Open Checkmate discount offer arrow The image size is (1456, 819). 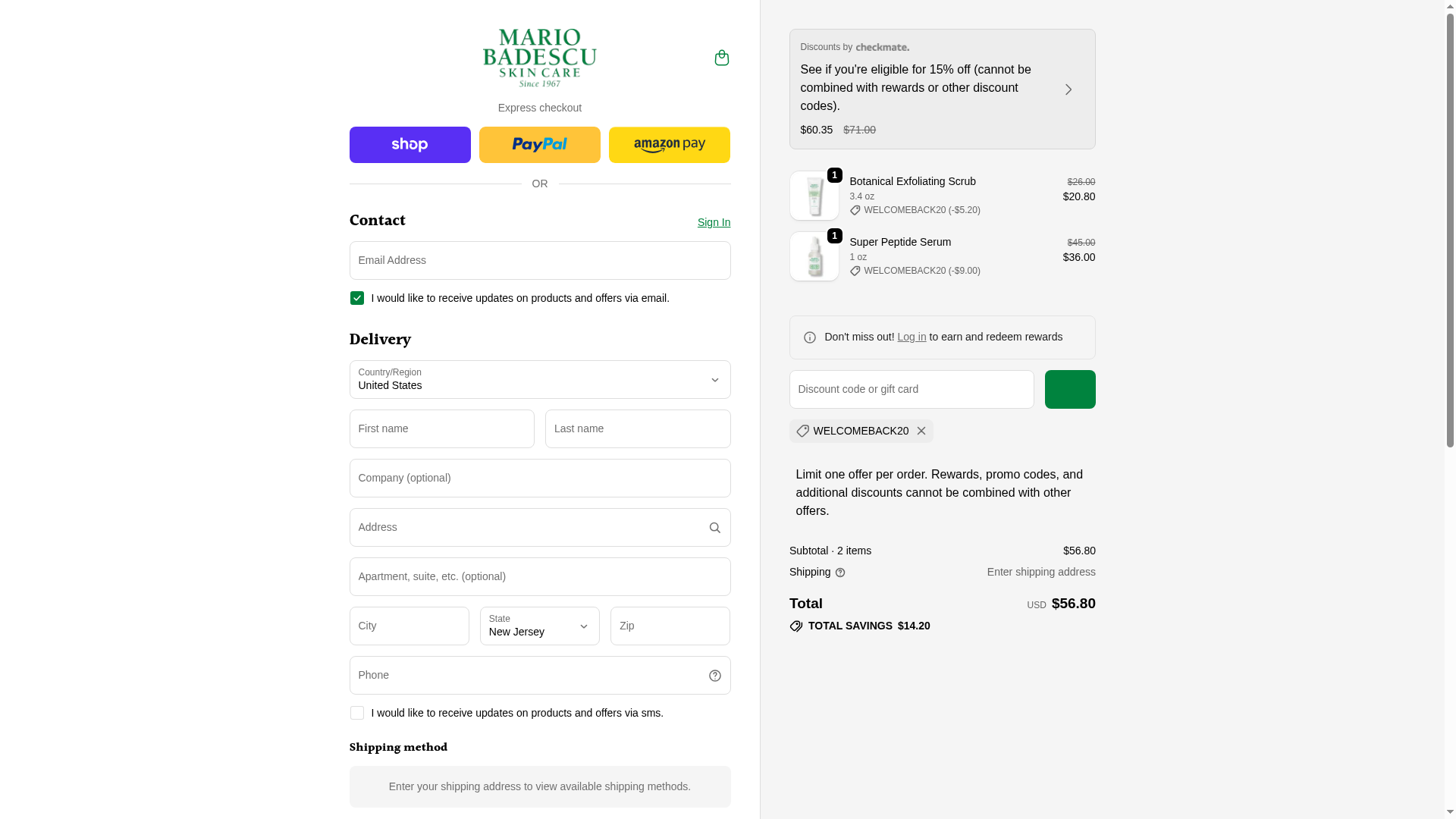[x=1068, y=89]
